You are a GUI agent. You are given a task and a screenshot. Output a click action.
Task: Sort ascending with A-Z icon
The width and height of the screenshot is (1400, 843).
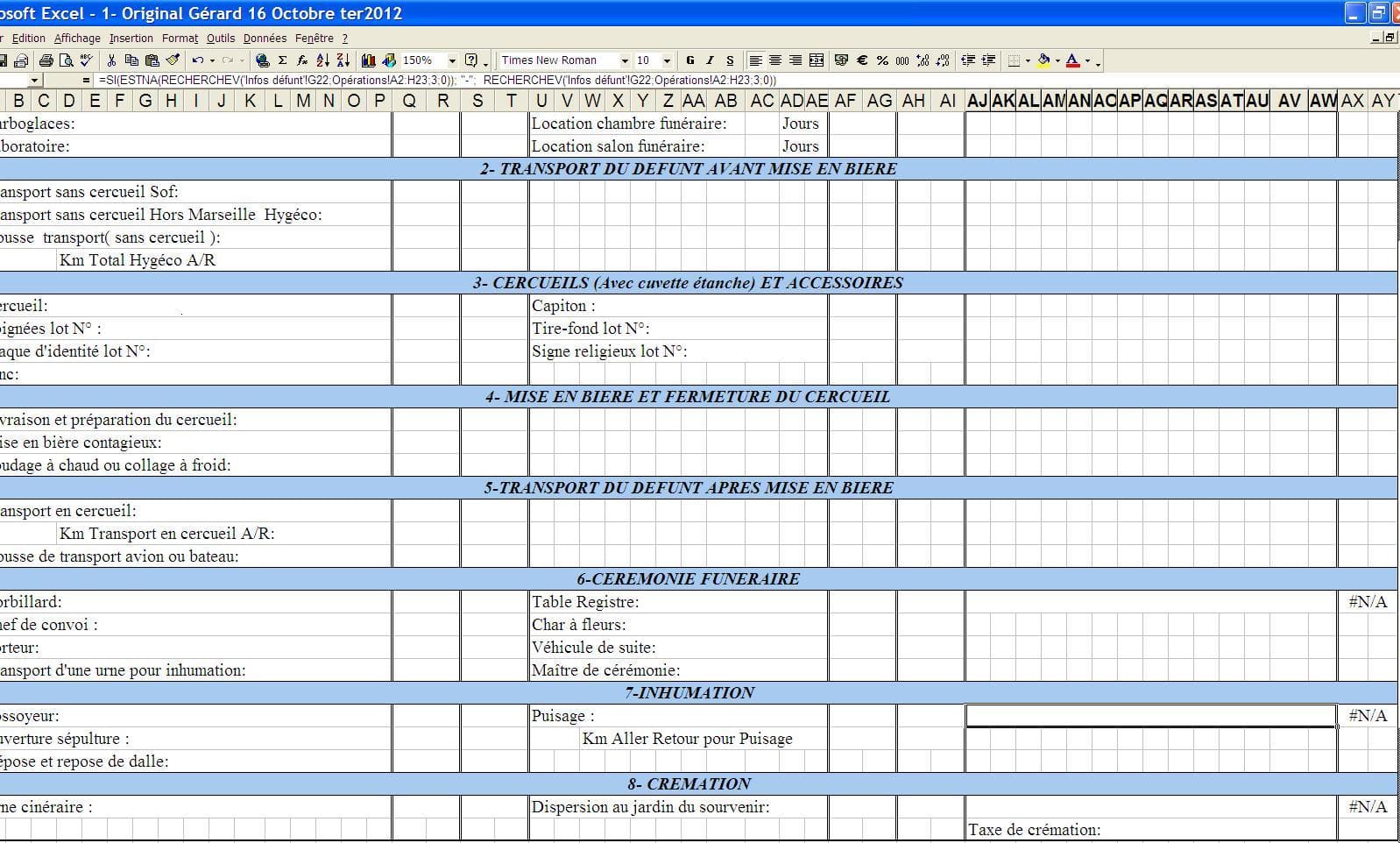[322, 60]
